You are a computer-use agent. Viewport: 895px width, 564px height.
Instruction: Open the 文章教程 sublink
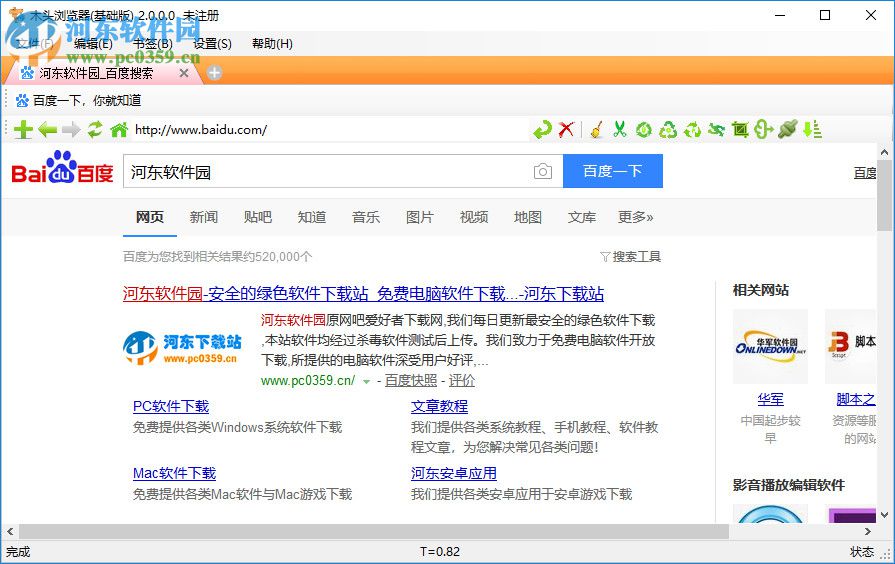click(x=440, y=406)
